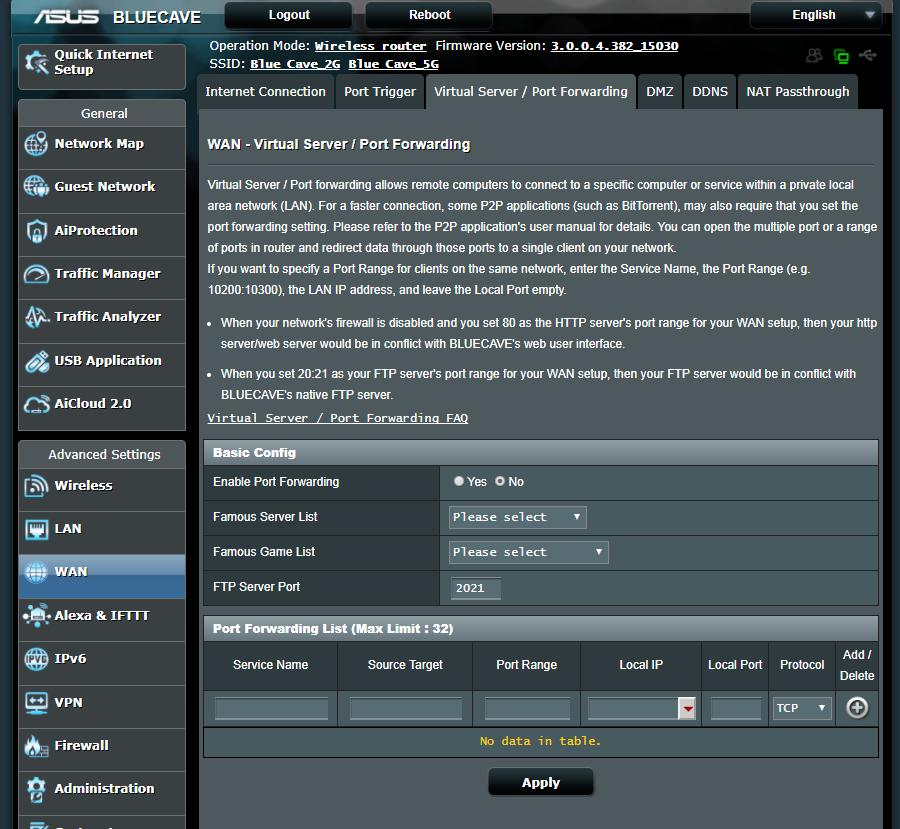Select No for Enable Port Forwarding
The width and height of the screenshot is (900, 829).
click(x=500, y=481)
